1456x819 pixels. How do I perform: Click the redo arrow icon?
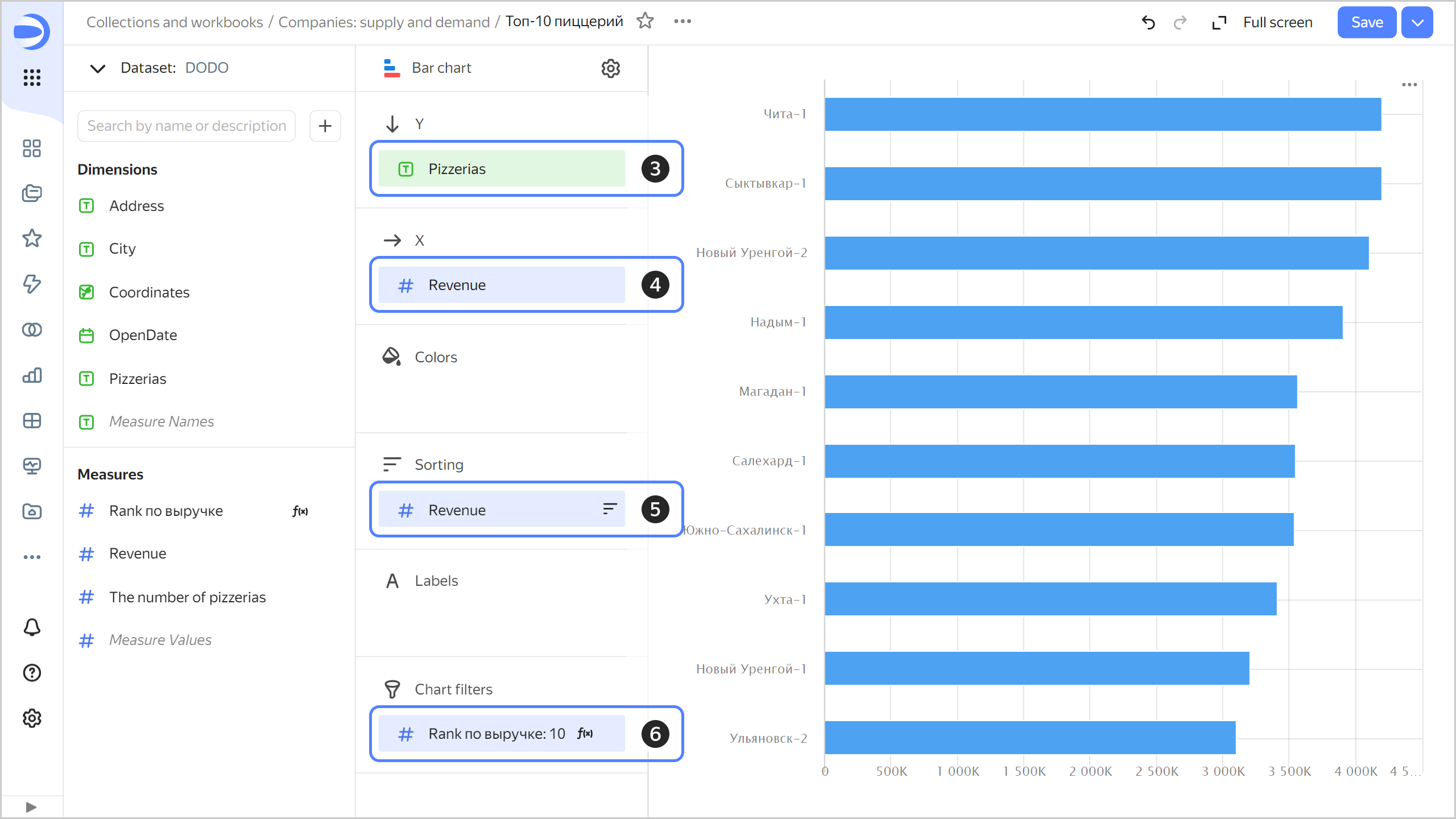(1180, 22)
